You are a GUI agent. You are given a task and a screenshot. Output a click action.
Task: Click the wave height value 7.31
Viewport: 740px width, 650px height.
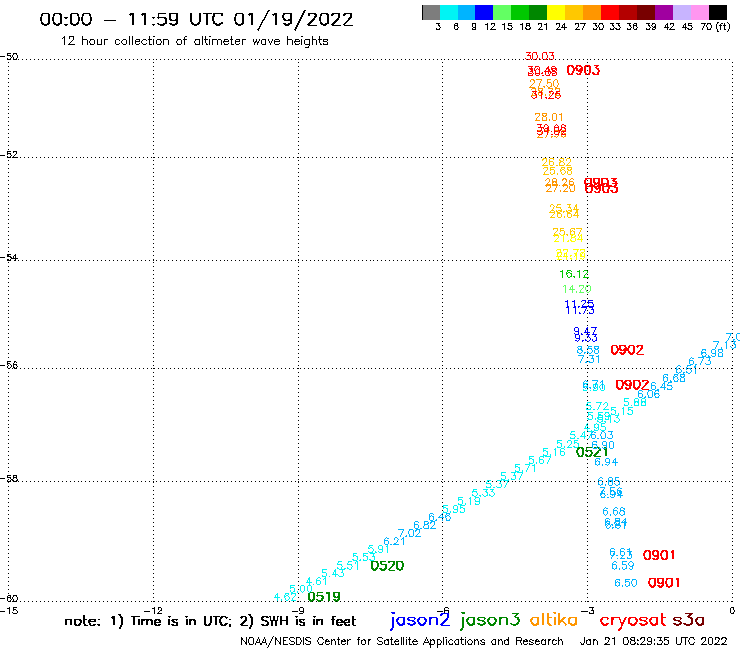[589, 359]
